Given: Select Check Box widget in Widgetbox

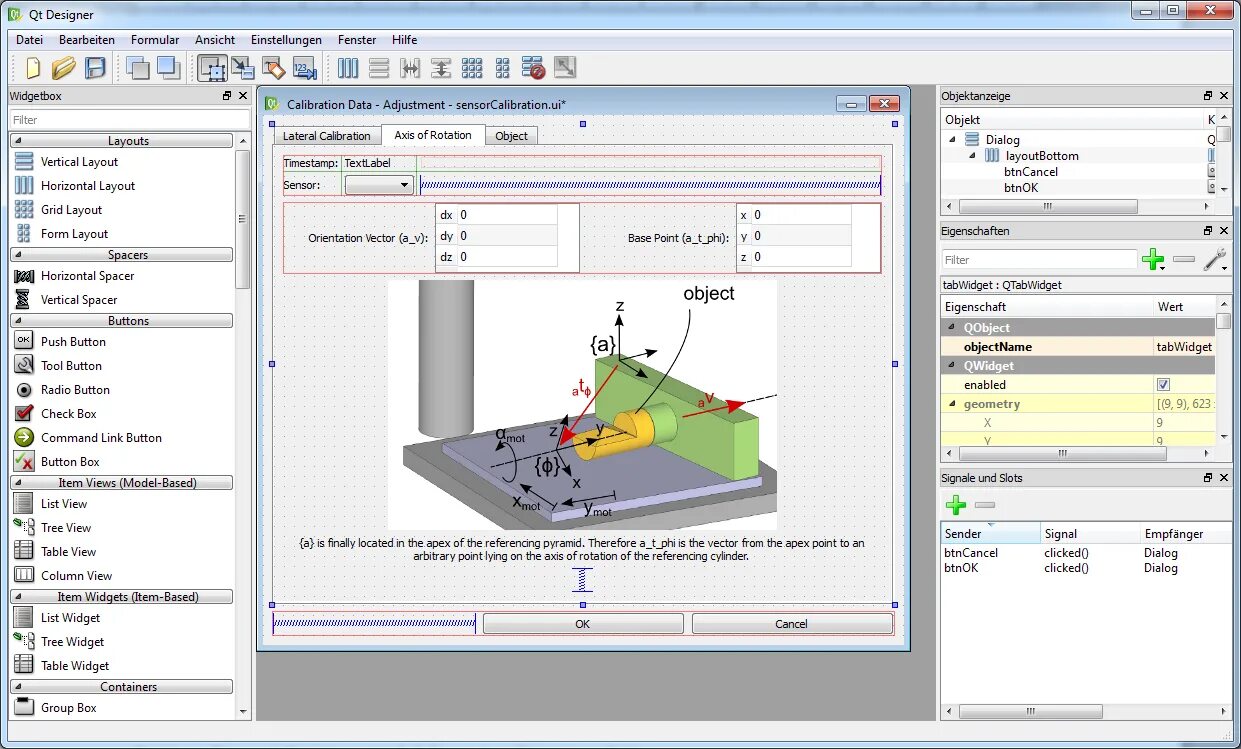Looking at the screenshot, I should (x=69, y=414).
